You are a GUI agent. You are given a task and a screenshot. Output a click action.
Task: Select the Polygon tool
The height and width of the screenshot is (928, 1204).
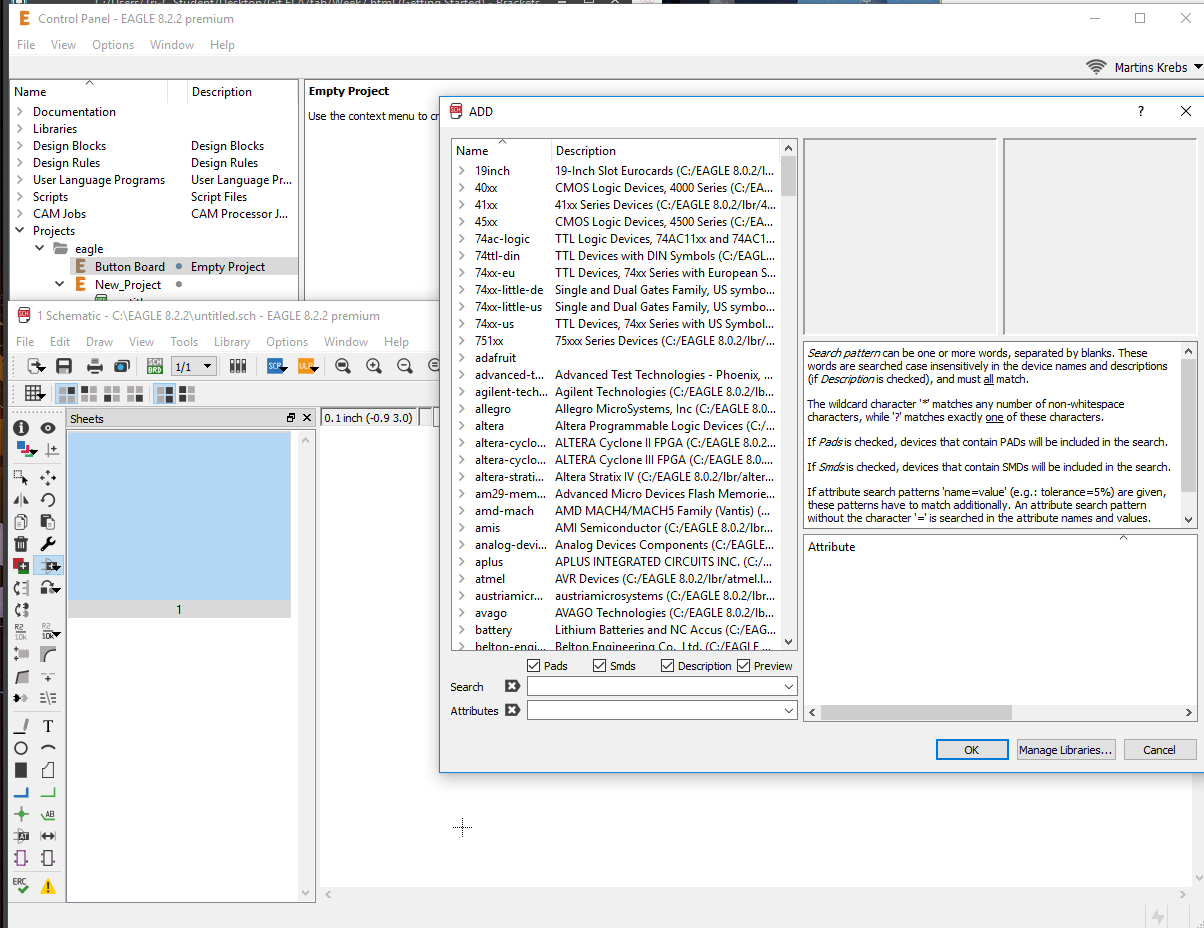point(47,770)
